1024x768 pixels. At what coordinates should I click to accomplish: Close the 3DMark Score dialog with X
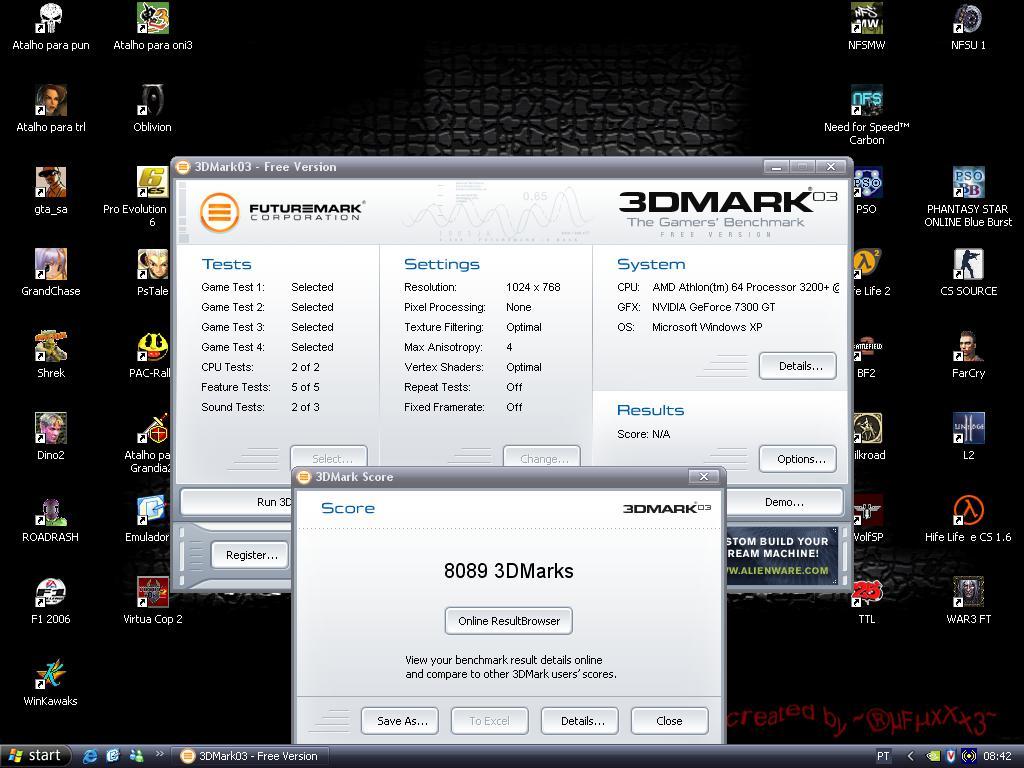coord(704,477)
